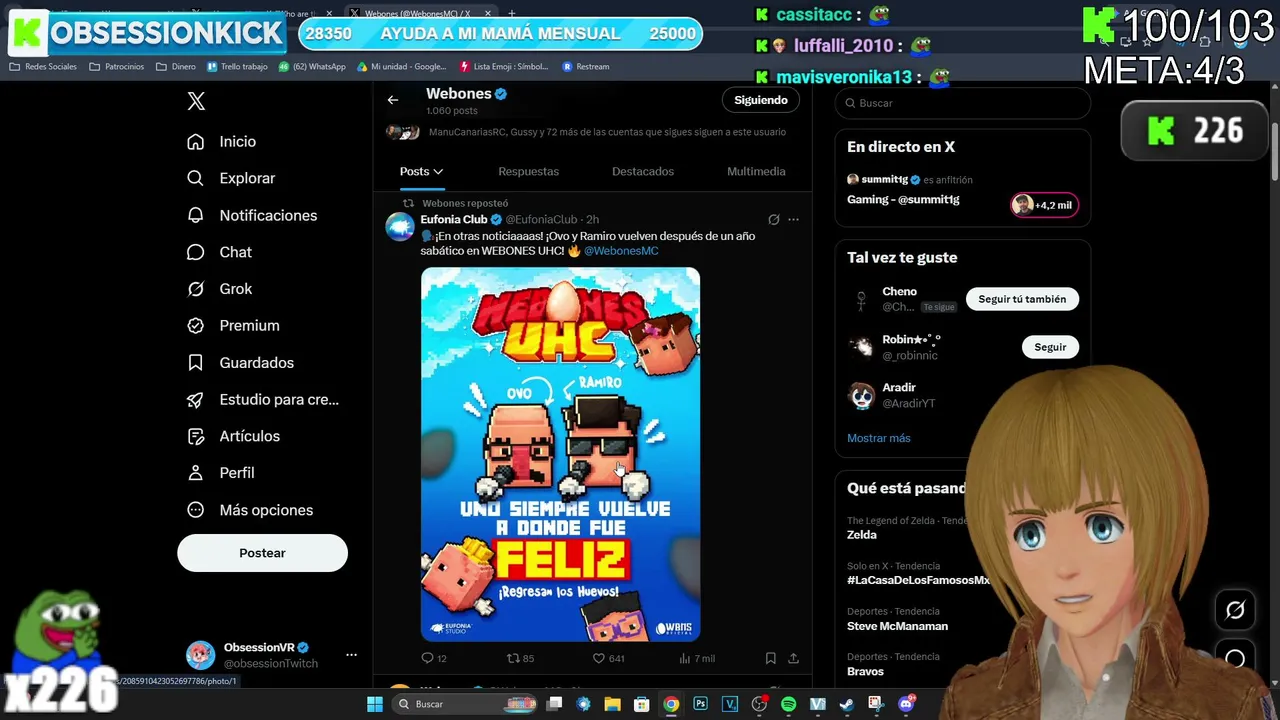Bookmark the Eufonia Club post
Image resolution: width=1280 pixels, height=720 pixels.
pos(771,658)
